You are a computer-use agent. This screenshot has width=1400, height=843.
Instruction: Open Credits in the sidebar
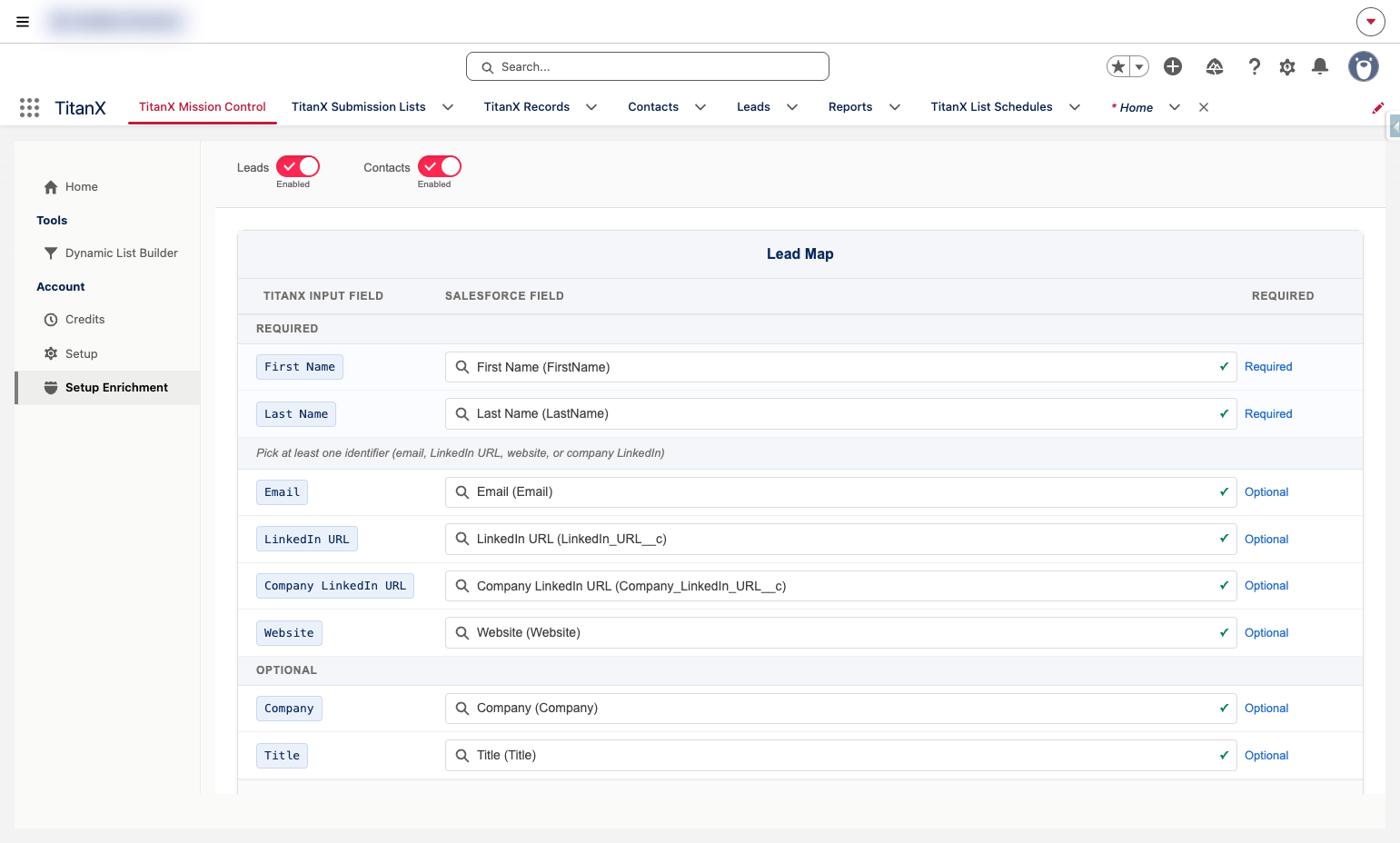point(74,320)
